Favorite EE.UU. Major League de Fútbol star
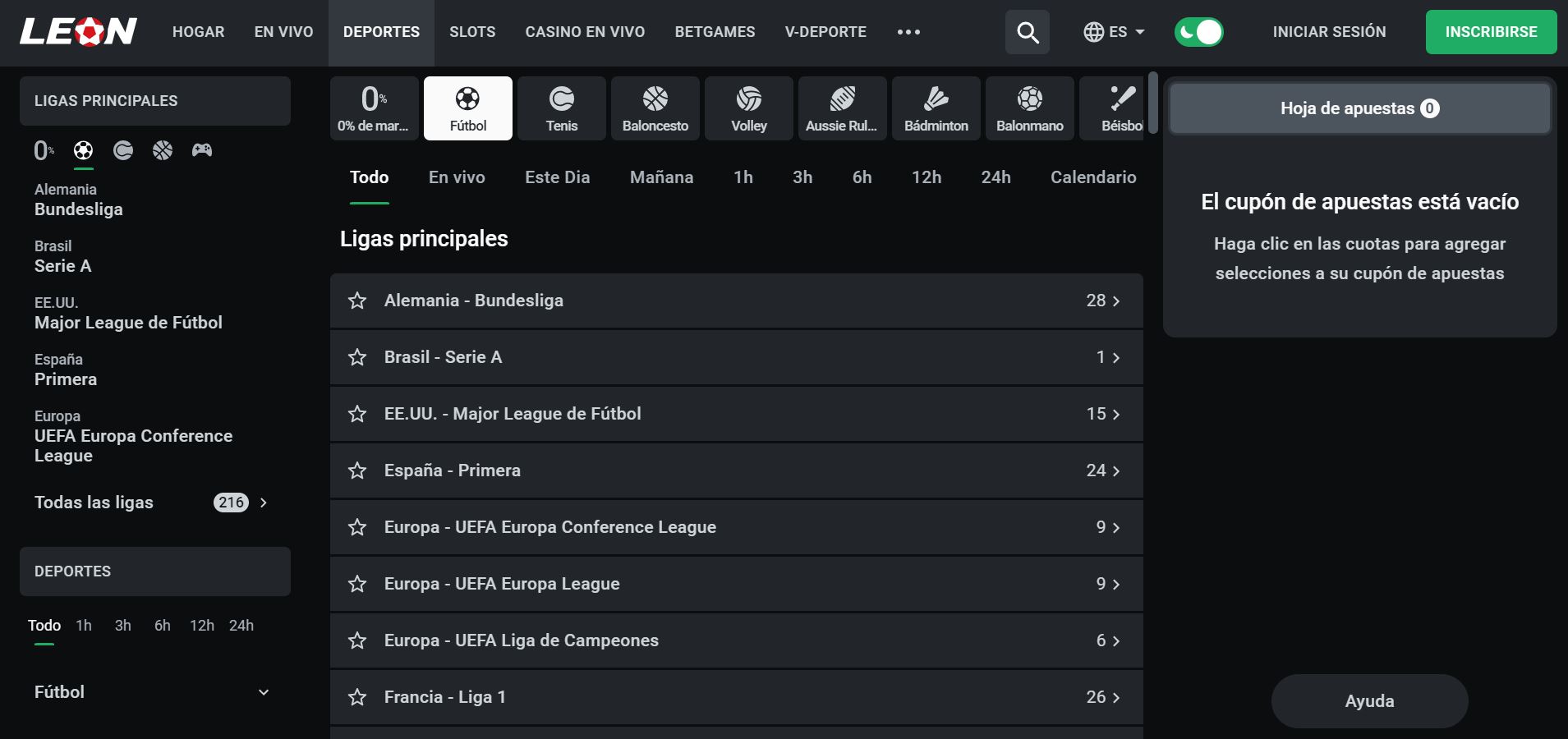This screenshot has height=739, width=1568. point(357,414)
